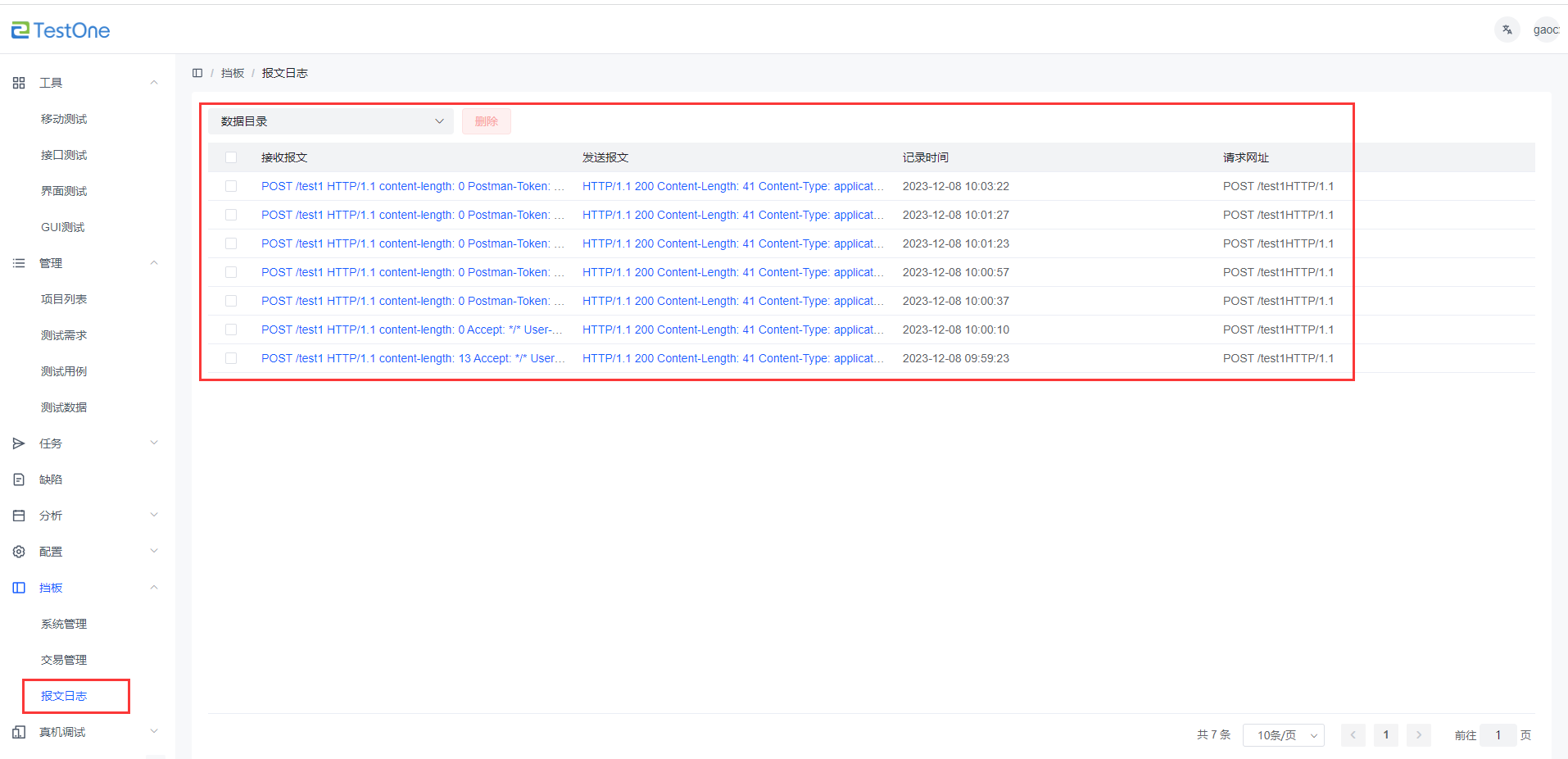The image size is (1568, 759).
Task: Click the next page arrow in pagination
Action: click(x=1418, y=735)
